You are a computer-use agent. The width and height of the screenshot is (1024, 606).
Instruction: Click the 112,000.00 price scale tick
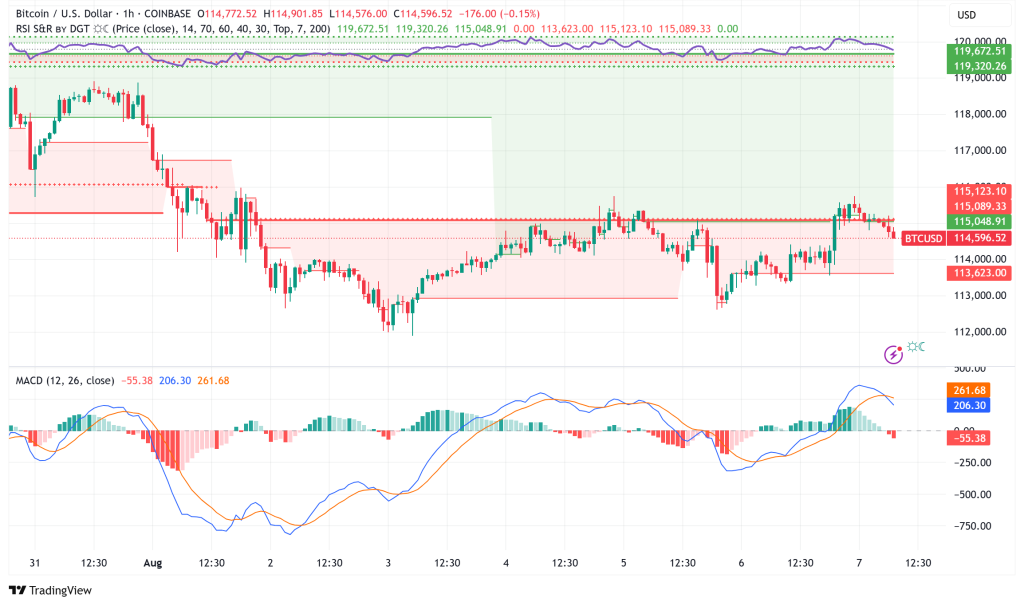coord(980,332)
